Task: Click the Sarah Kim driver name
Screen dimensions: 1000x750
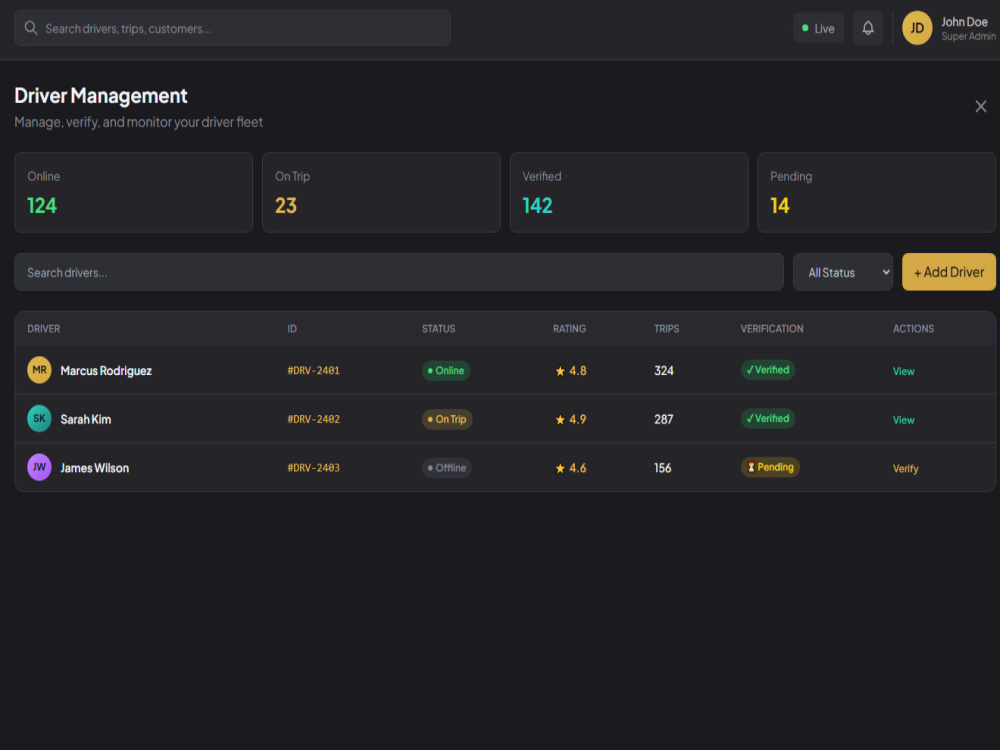Action: [85, 419]
